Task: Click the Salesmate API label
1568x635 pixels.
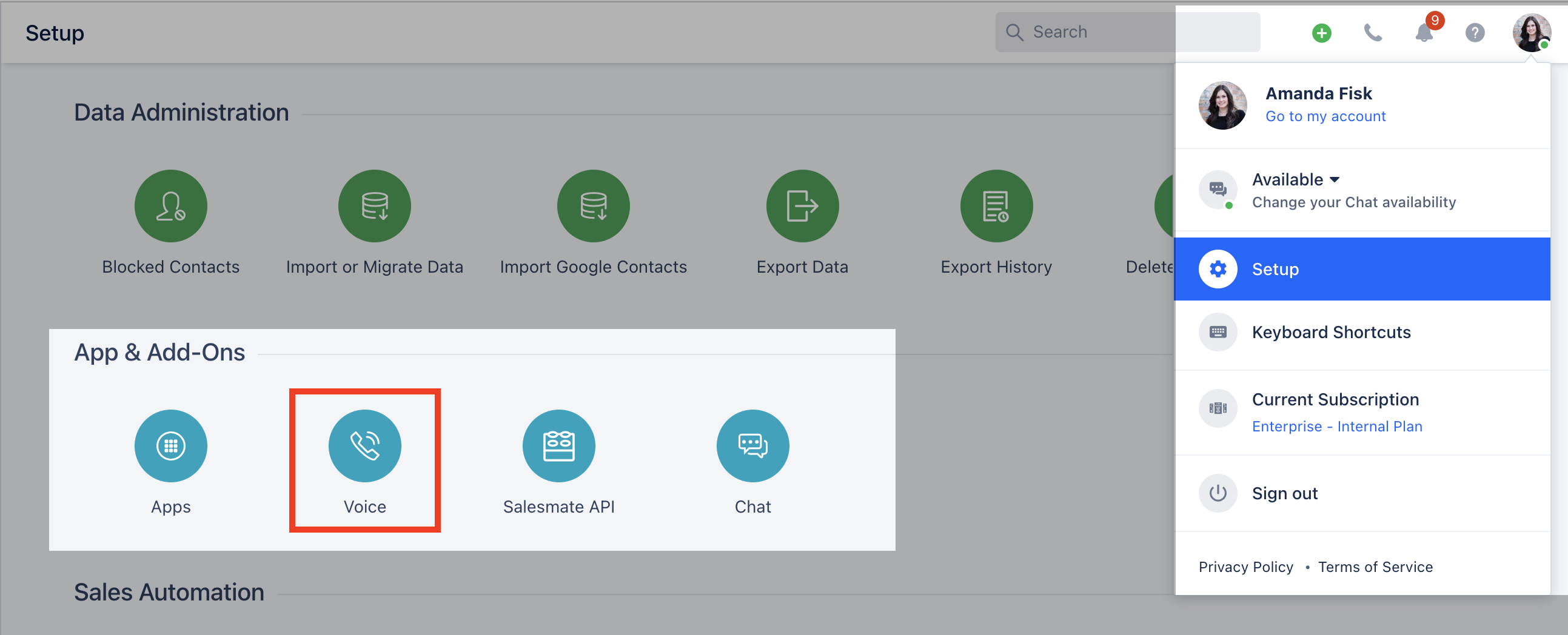Action: tap(559, 507)
